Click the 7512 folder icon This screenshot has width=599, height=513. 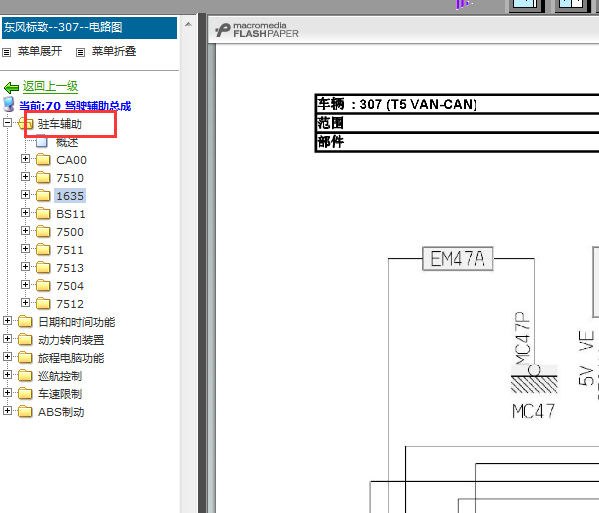click(43, 303)
